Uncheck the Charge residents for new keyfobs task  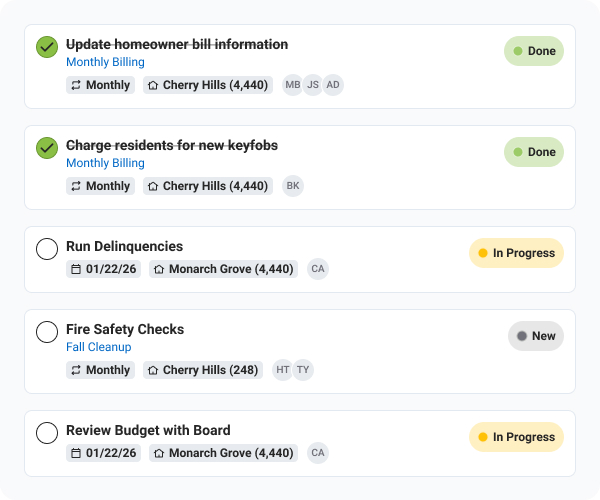[47, 148]
